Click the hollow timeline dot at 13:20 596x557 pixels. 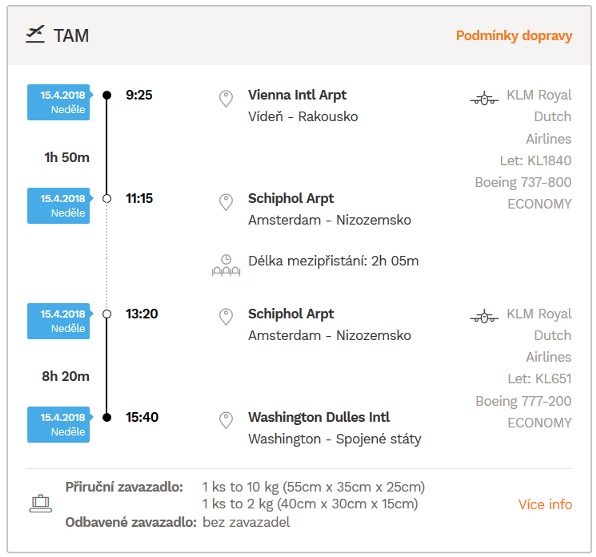point(107,314)
